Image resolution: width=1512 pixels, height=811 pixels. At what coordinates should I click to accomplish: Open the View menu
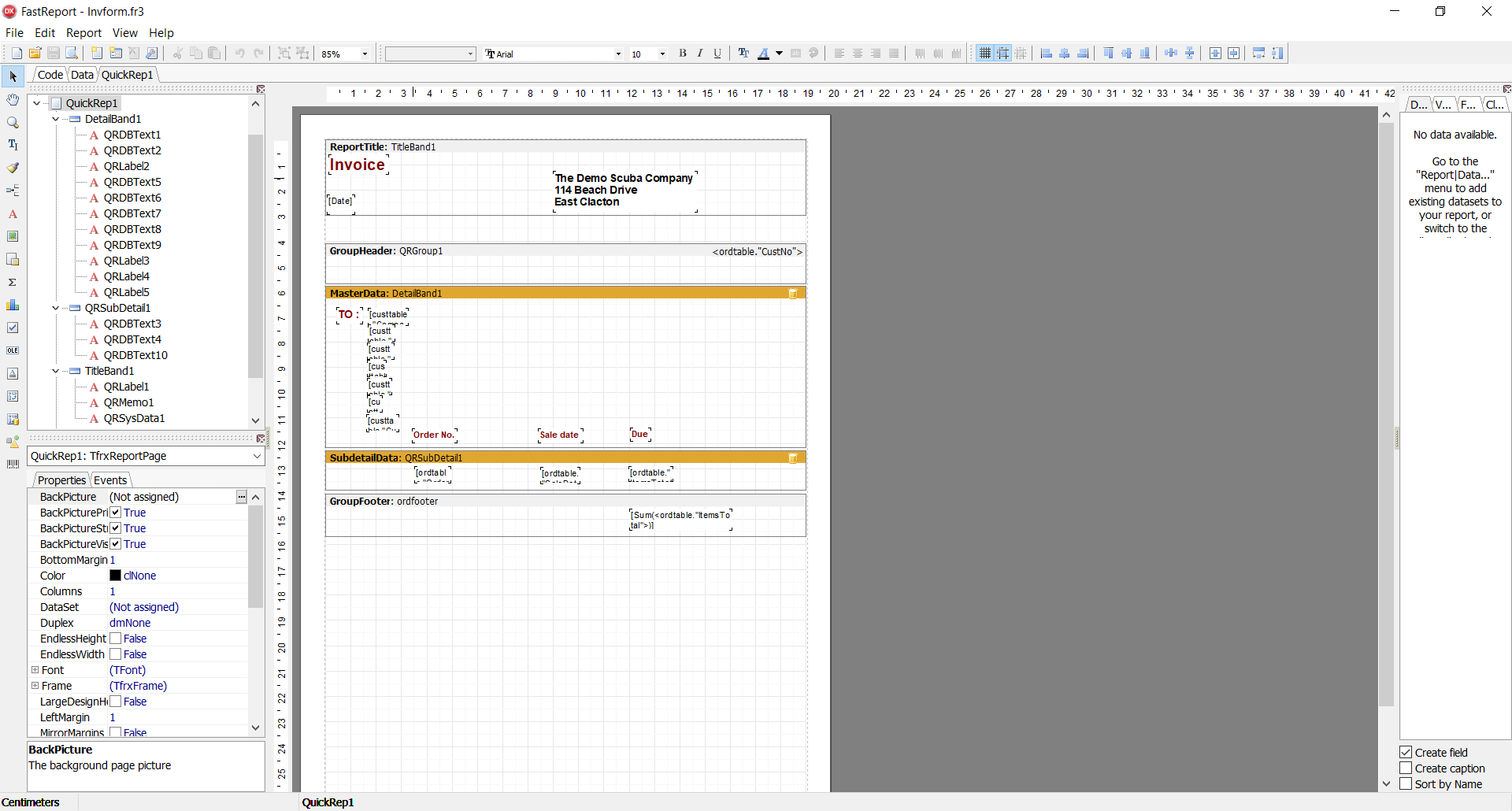(124, 33)
